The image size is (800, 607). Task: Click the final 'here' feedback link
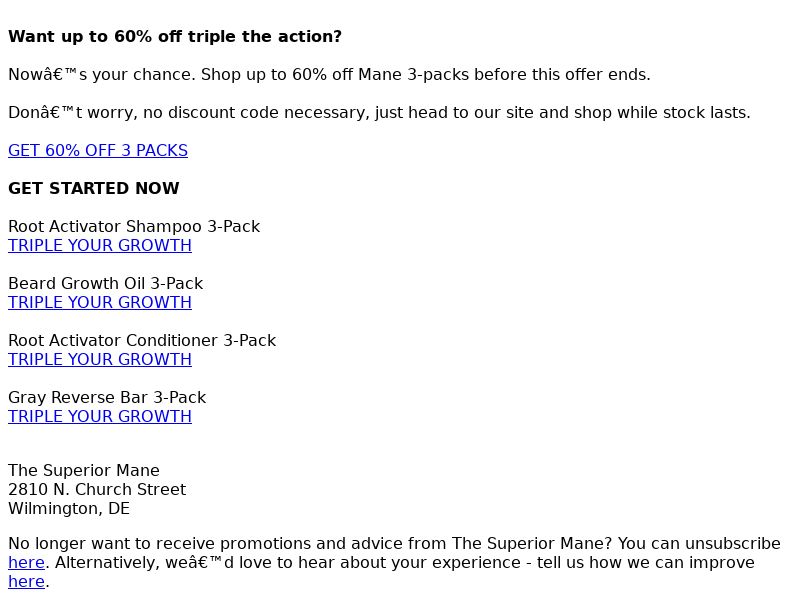pyautogui.click(x=27, y=581)
